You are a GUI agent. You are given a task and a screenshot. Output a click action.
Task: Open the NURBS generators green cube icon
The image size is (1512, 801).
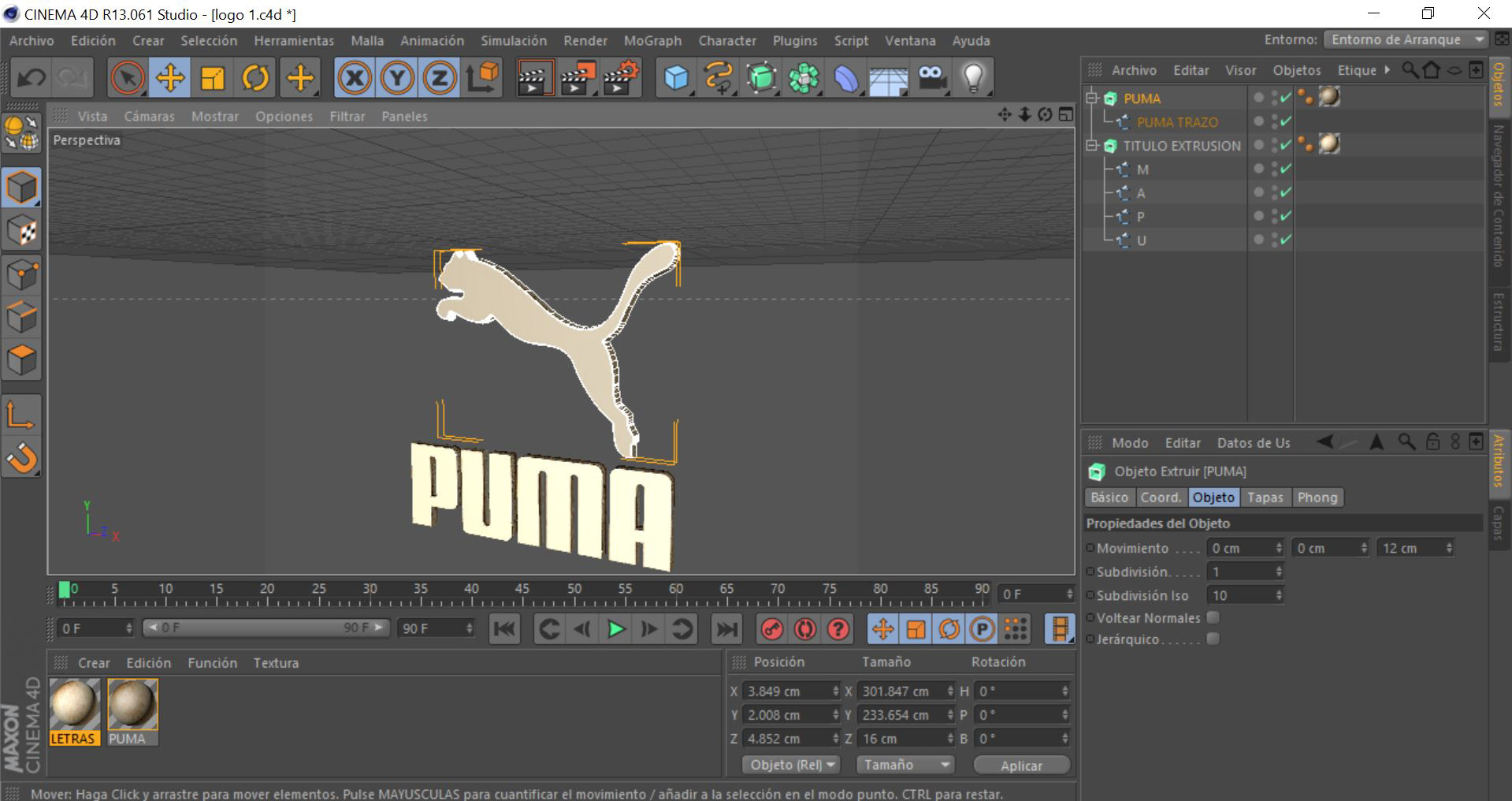point(761,78)
